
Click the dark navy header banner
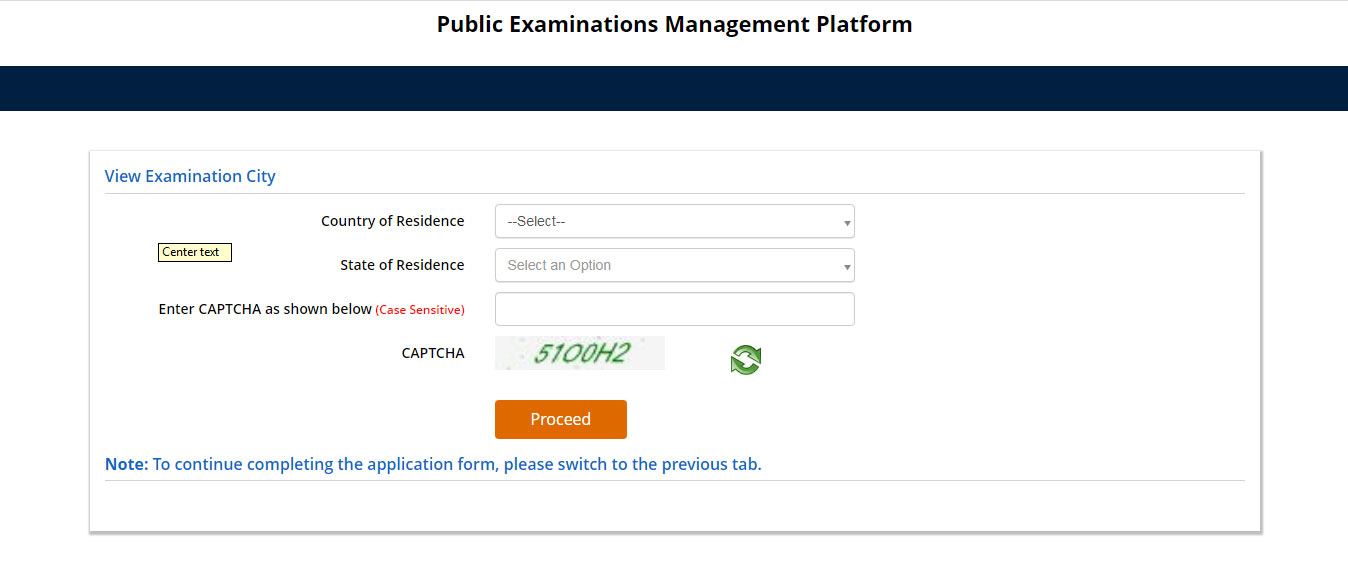click(x=674, y=88)
